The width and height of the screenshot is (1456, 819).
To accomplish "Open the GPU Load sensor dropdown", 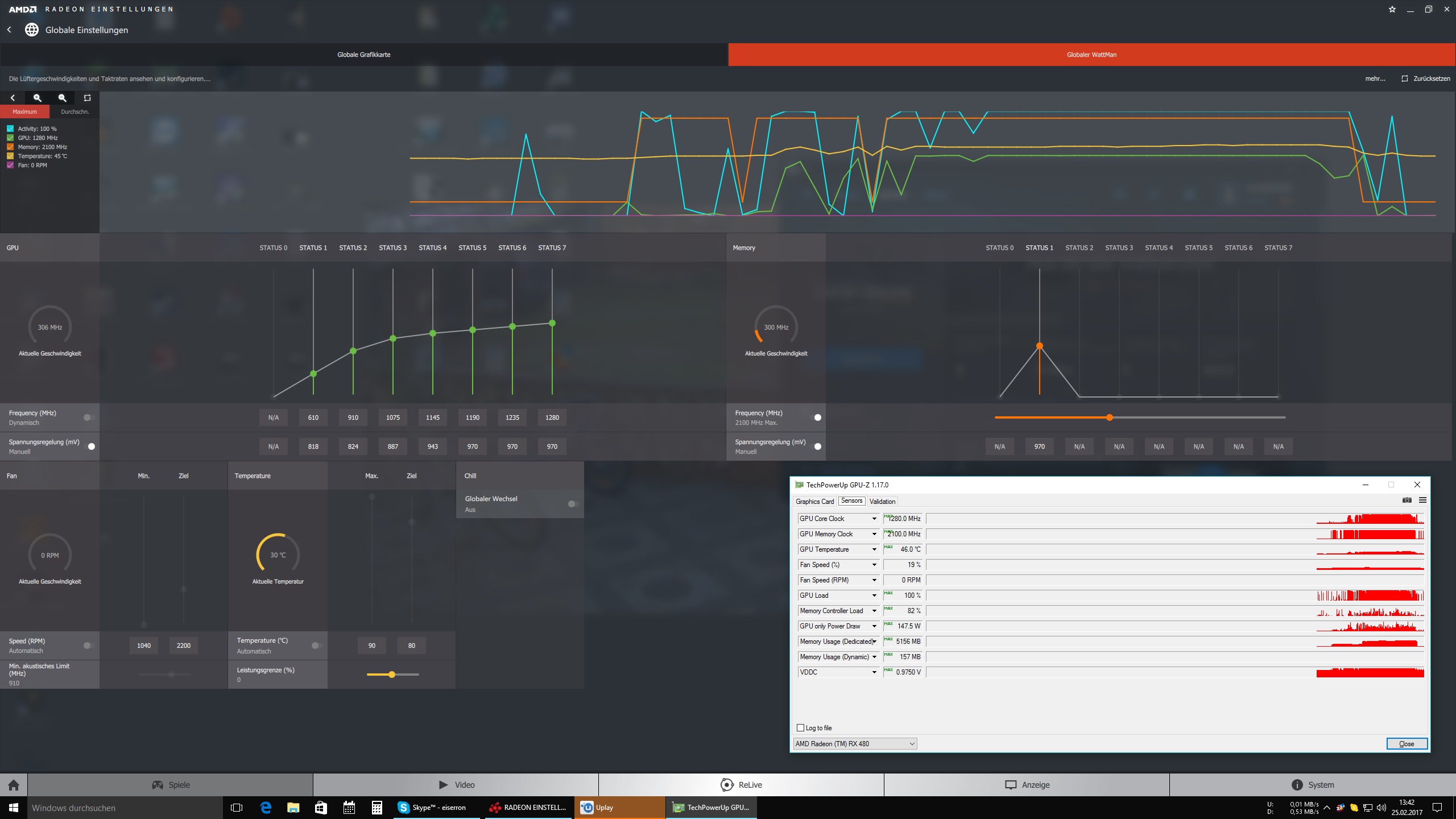I will 874,595.
